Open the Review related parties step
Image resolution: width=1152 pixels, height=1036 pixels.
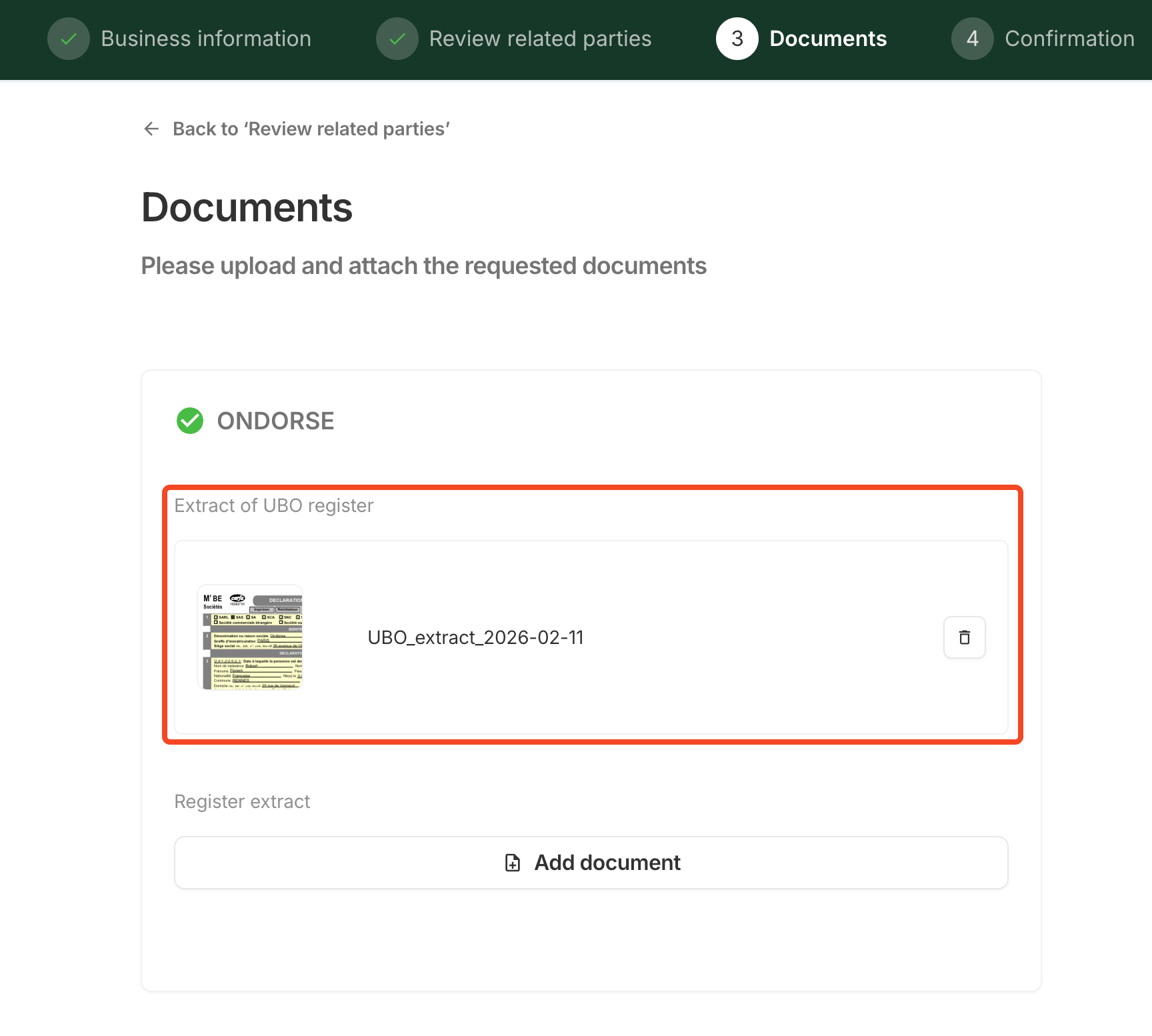pos(540,39)
